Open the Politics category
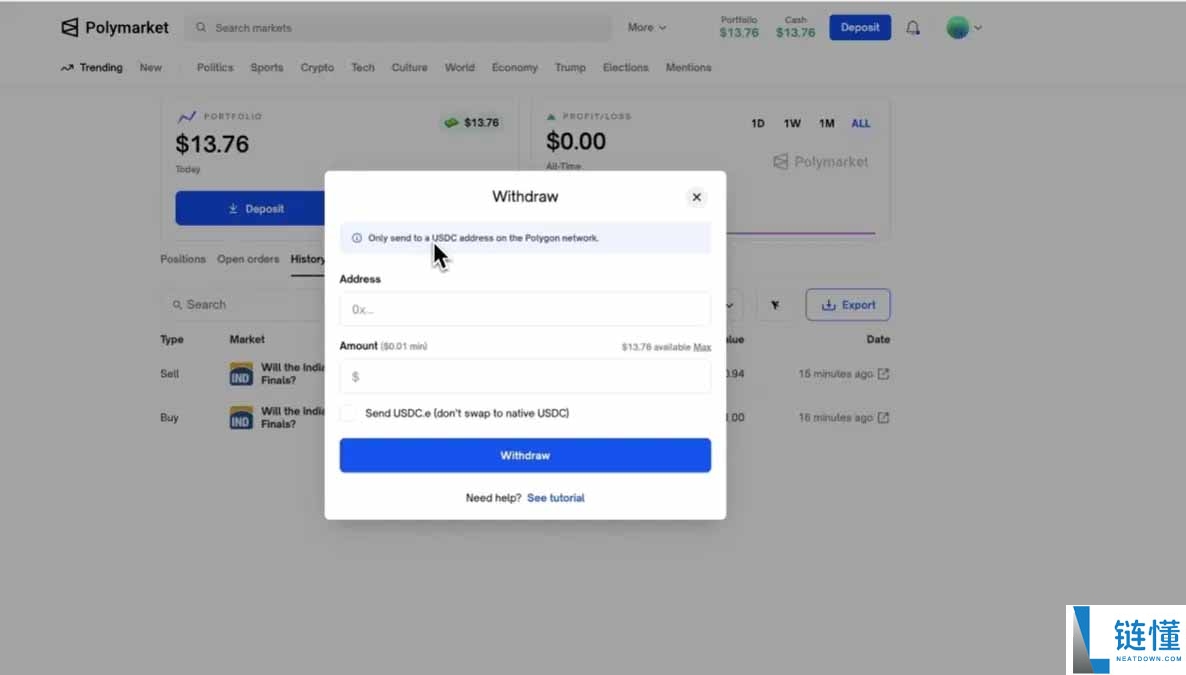Image resolution: width=1186 pixels, height=675 pixels. (215, 67)
